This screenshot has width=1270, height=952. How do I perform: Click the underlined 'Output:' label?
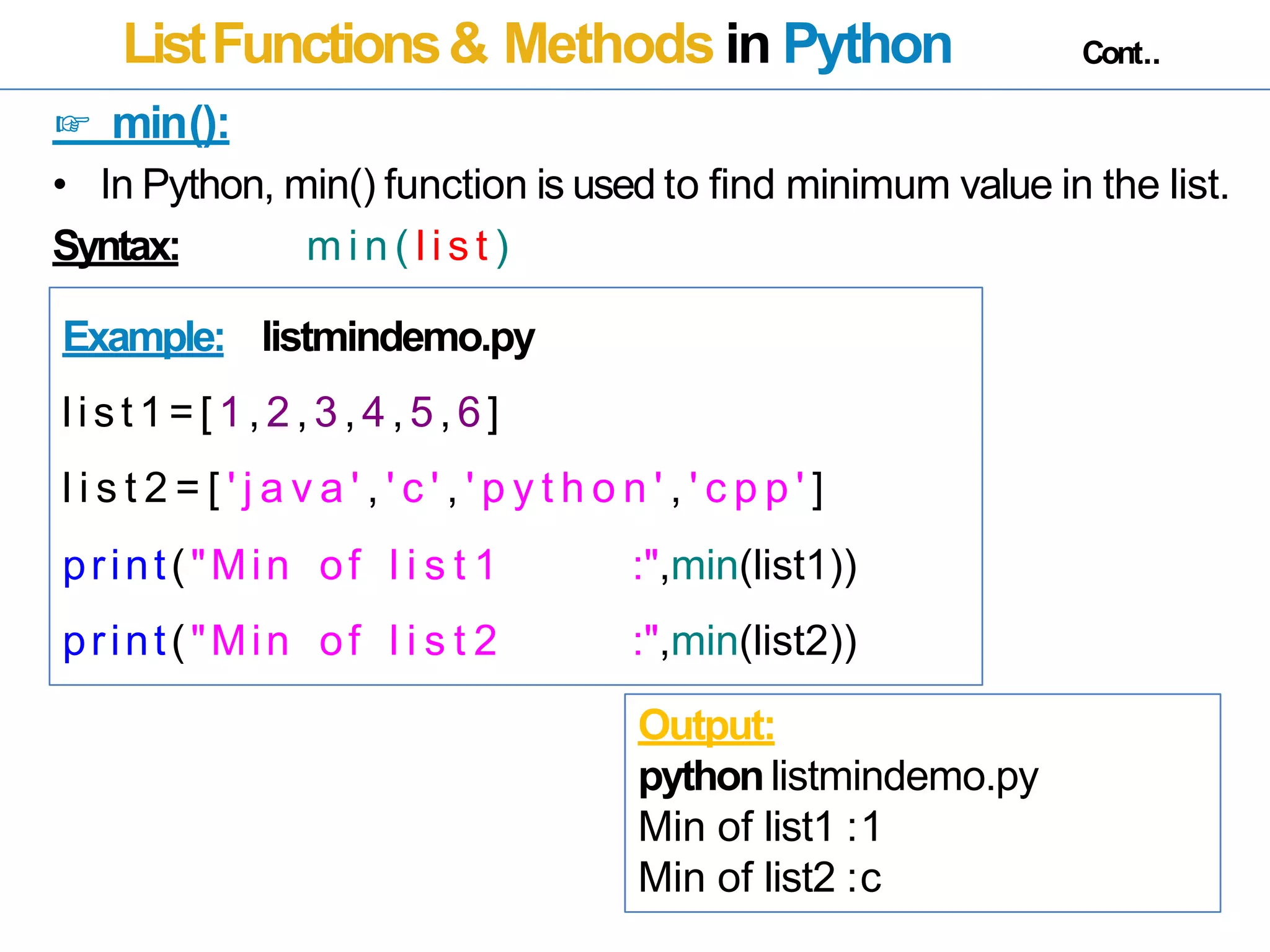coord(706,726)
